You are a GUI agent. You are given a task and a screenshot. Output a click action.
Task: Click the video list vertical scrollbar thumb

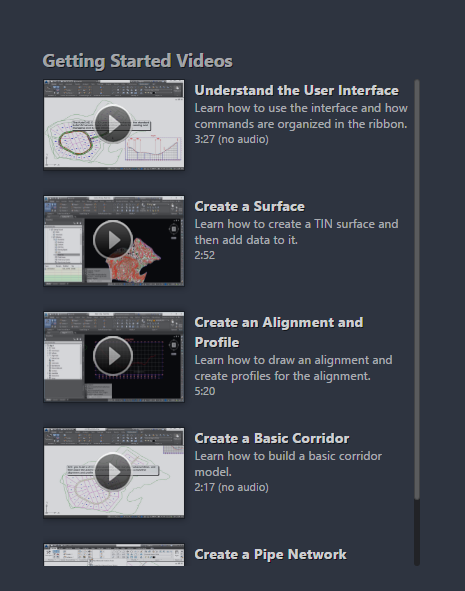(417, 289)
